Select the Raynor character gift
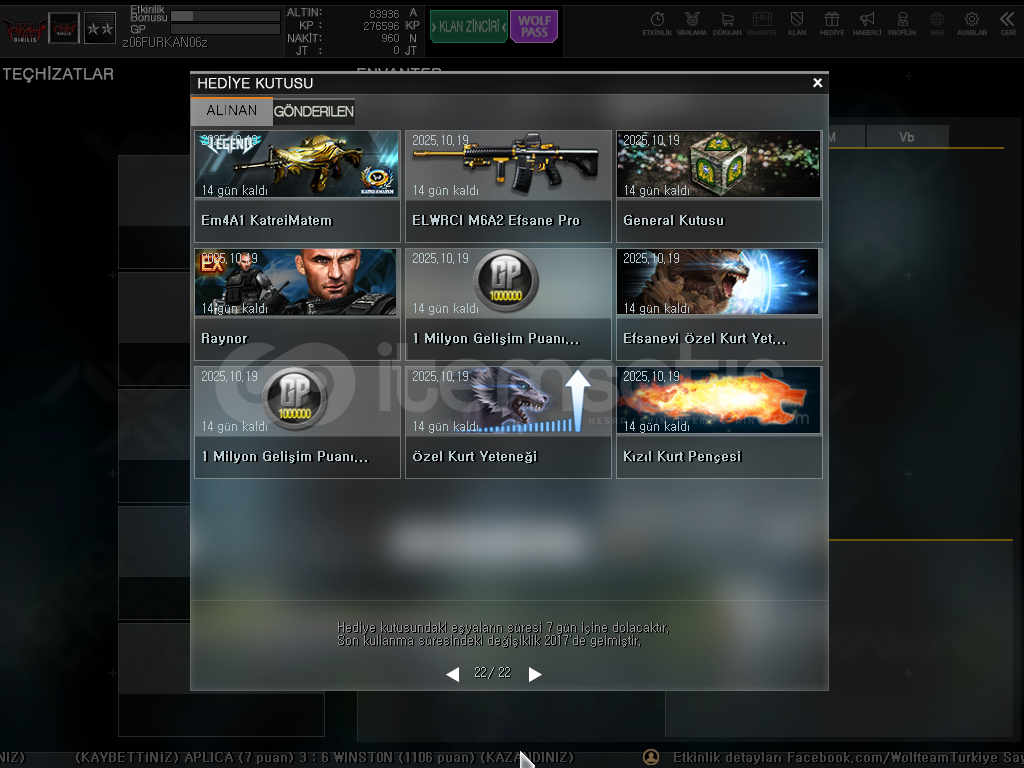This screenshot has width=1024, height=768. 297,304
